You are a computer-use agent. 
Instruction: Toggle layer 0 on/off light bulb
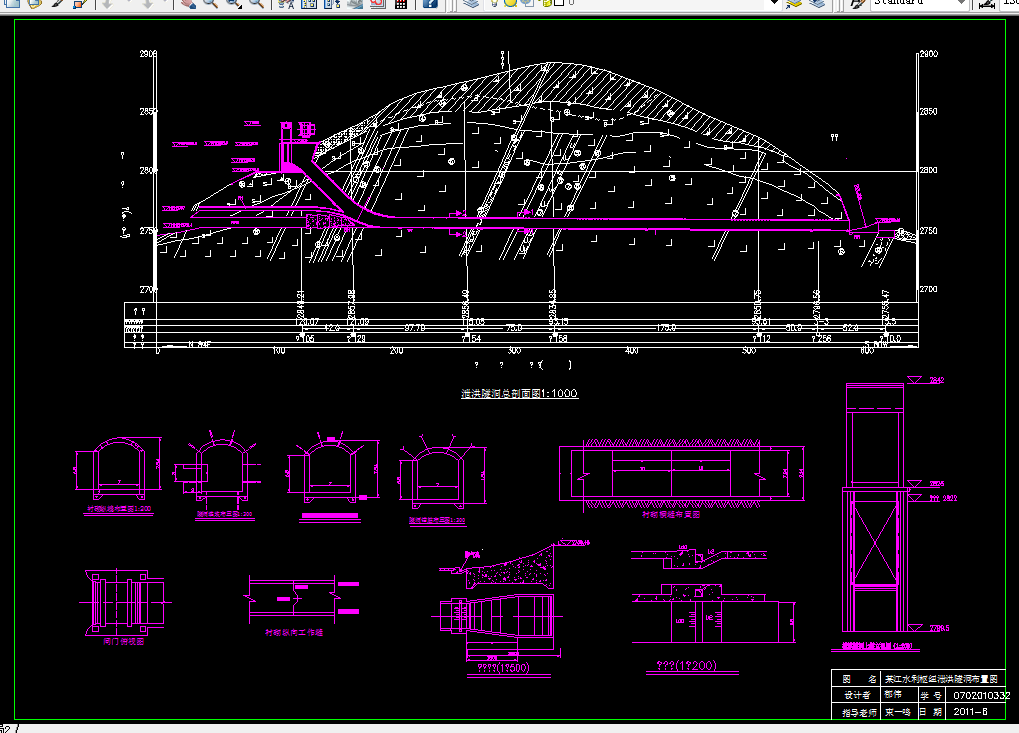495,3
